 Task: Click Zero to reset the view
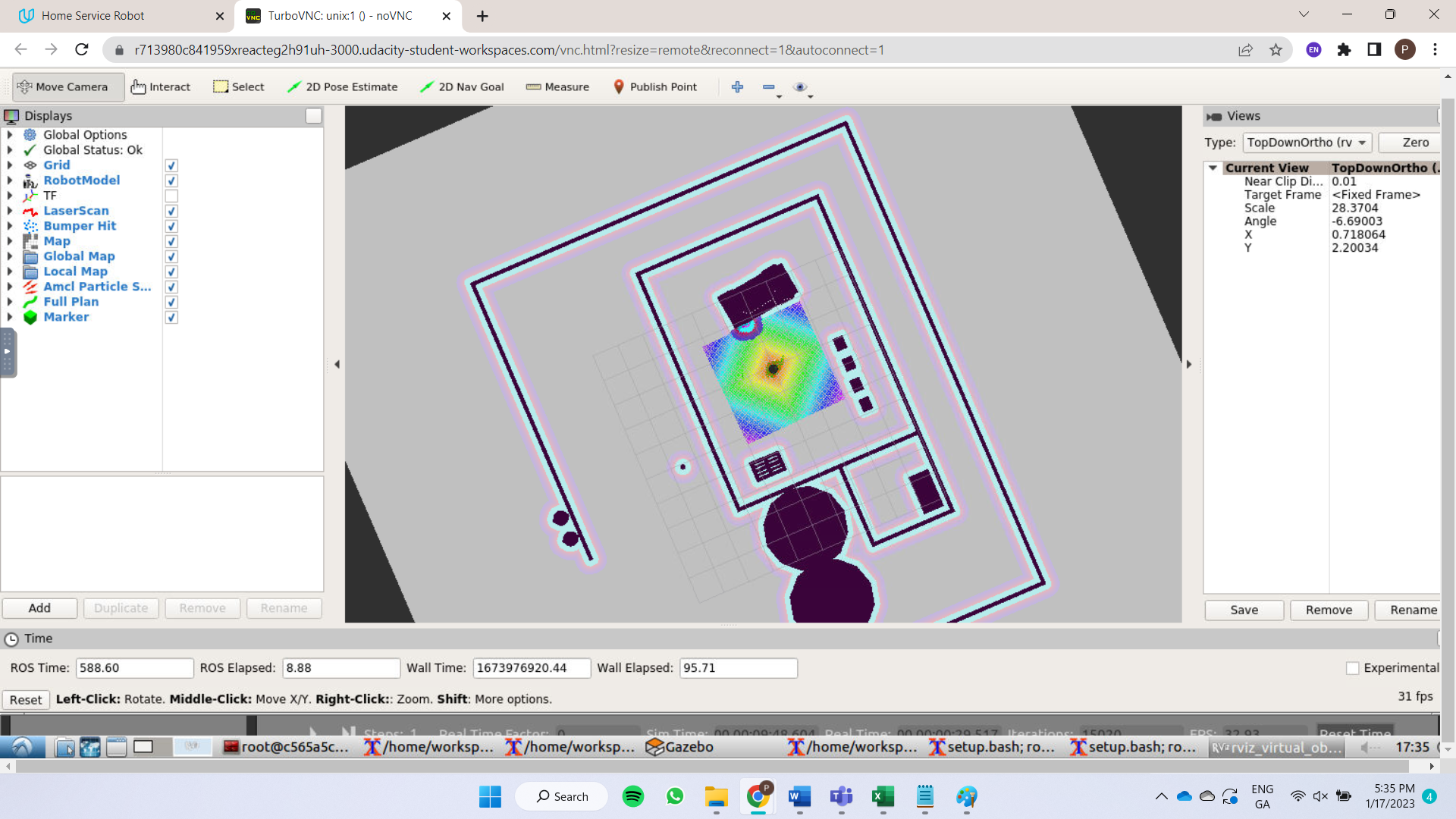click(x=1415, y=143)
